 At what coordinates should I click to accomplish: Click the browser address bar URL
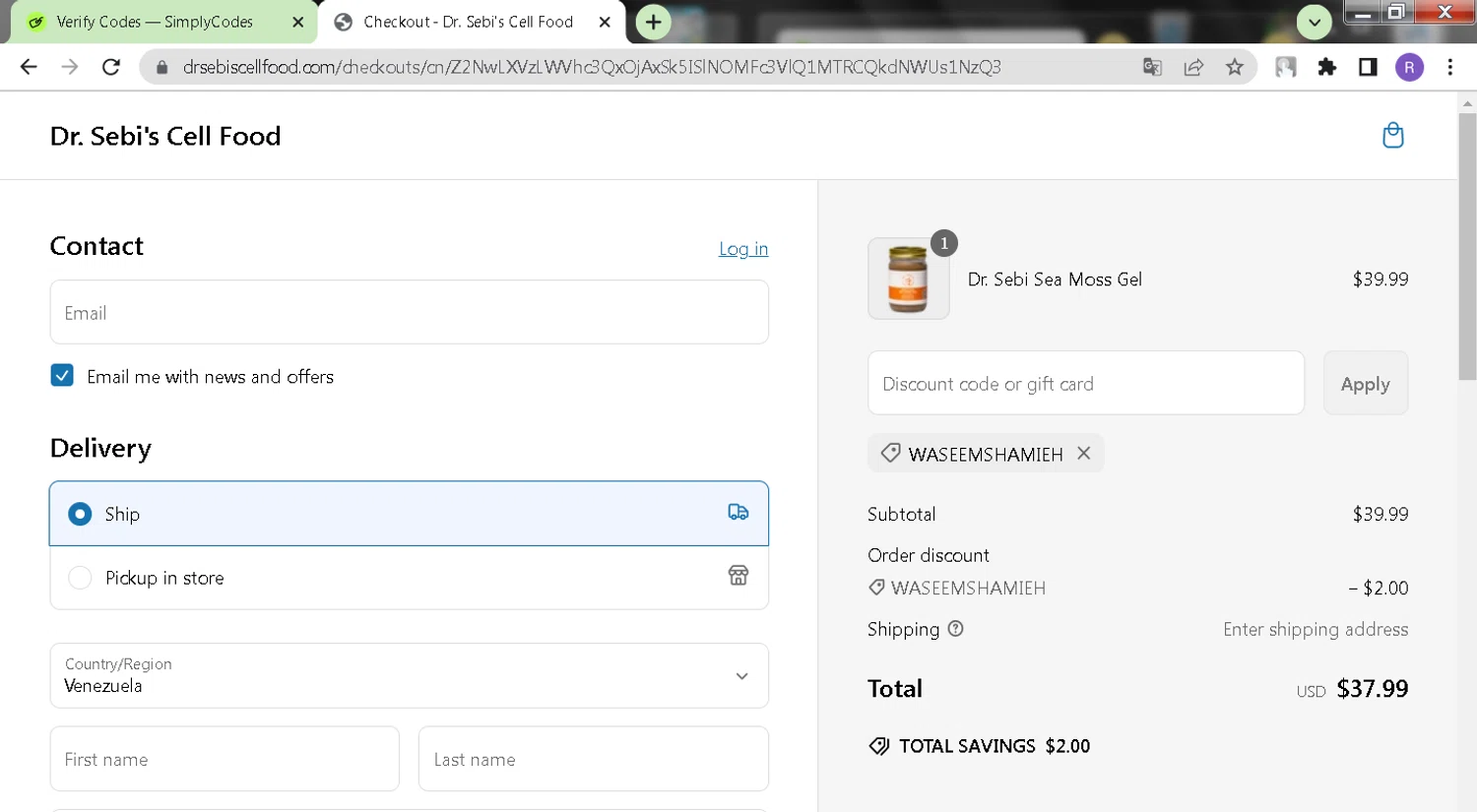[x=591, y=67]
